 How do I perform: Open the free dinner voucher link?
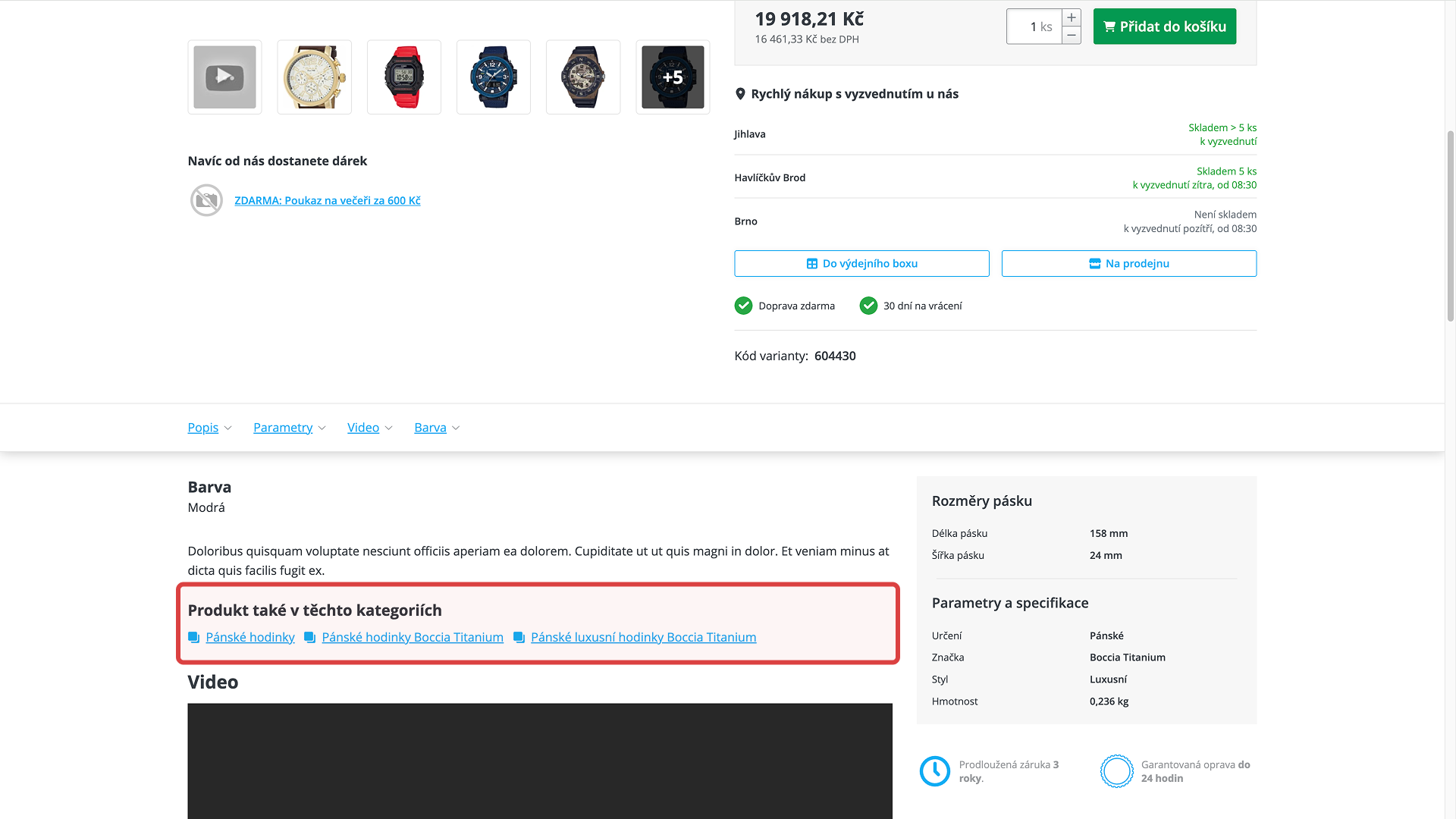[x=327, y=200]
